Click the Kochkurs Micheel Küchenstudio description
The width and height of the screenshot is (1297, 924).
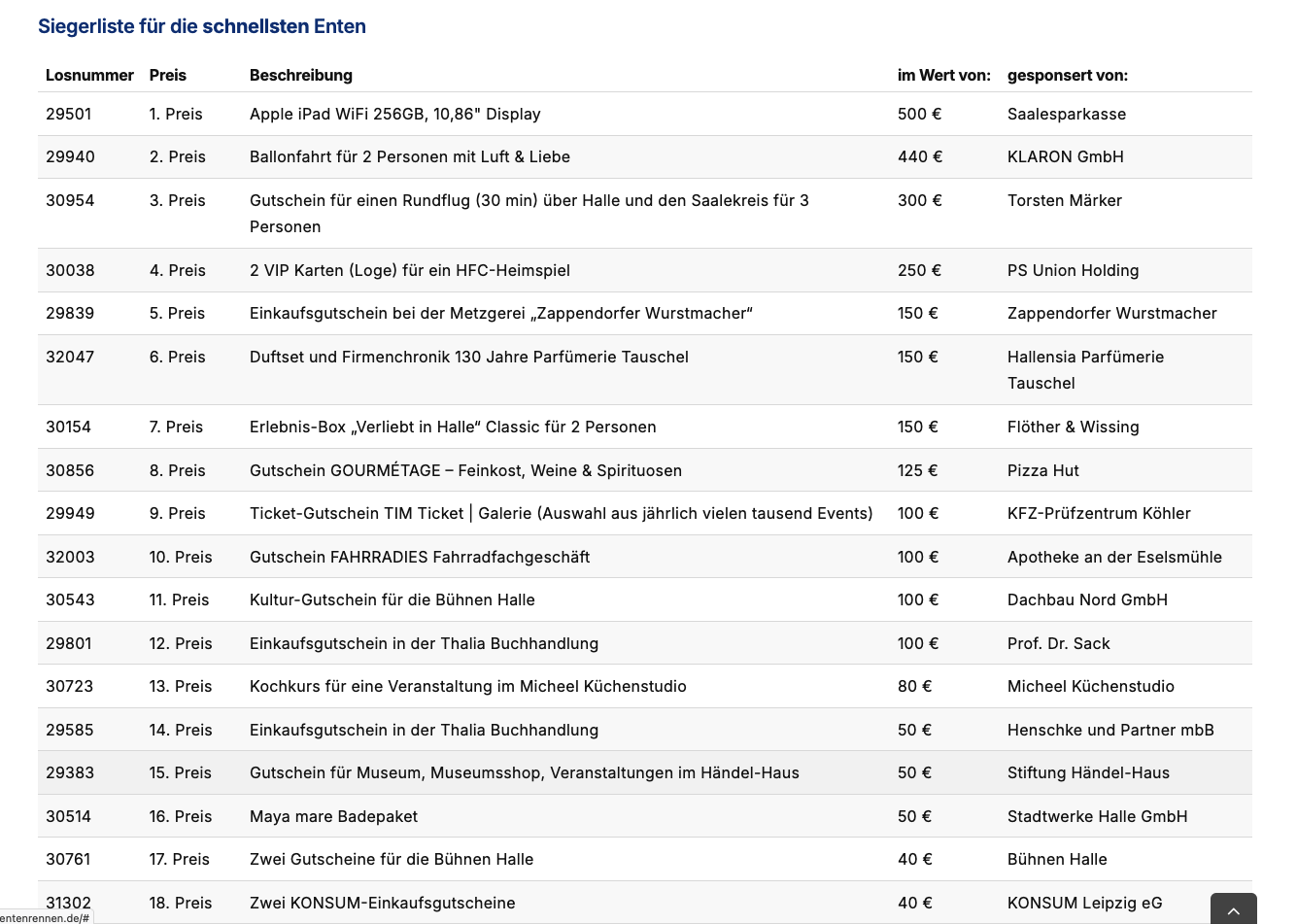point(467,686)
